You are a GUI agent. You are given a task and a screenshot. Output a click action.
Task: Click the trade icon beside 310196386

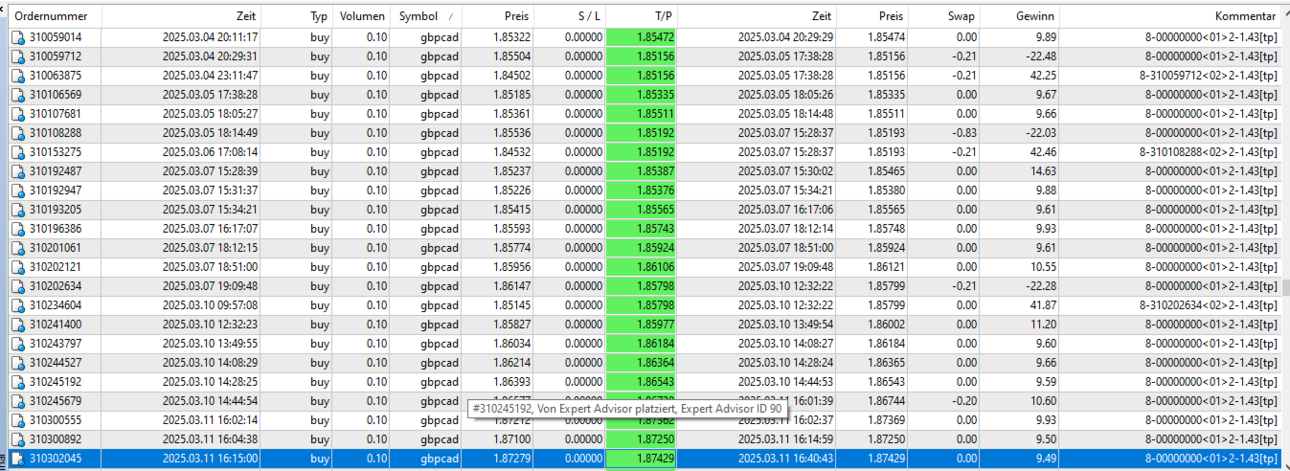coord(18,229)
